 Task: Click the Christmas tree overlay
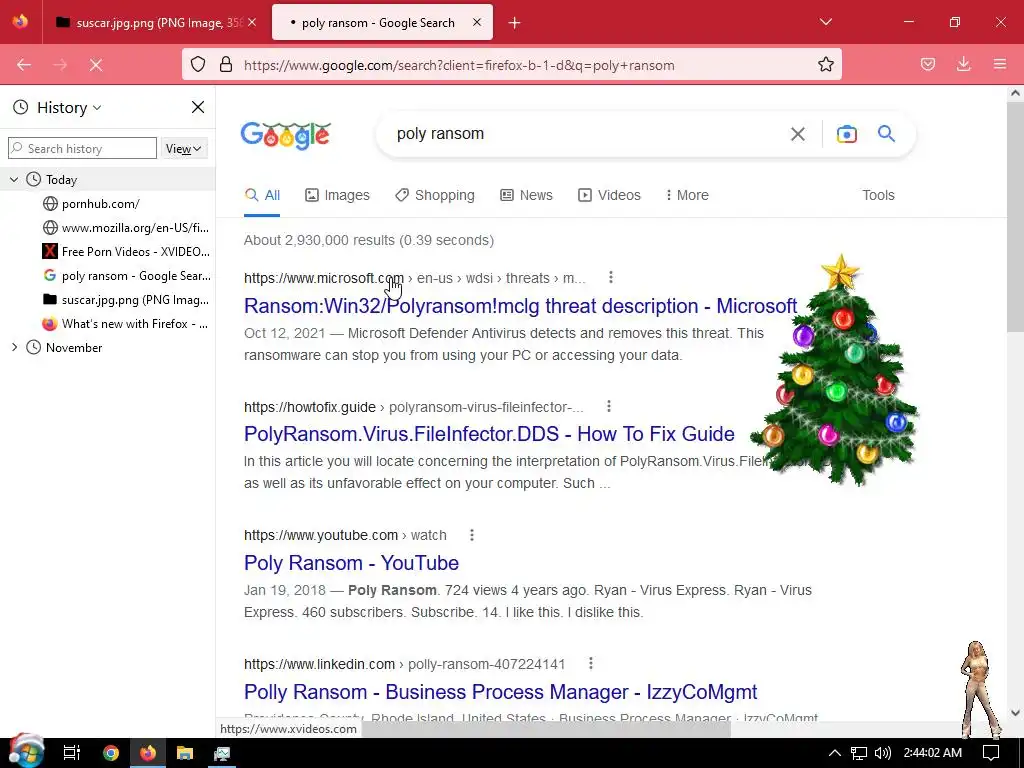coord(836,372)
